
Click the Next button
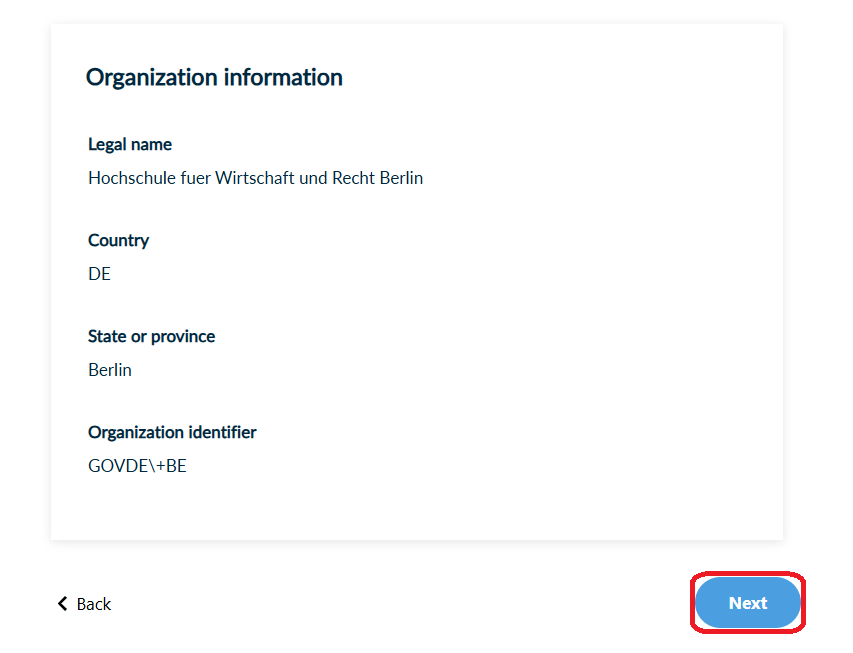coord(747,602)
